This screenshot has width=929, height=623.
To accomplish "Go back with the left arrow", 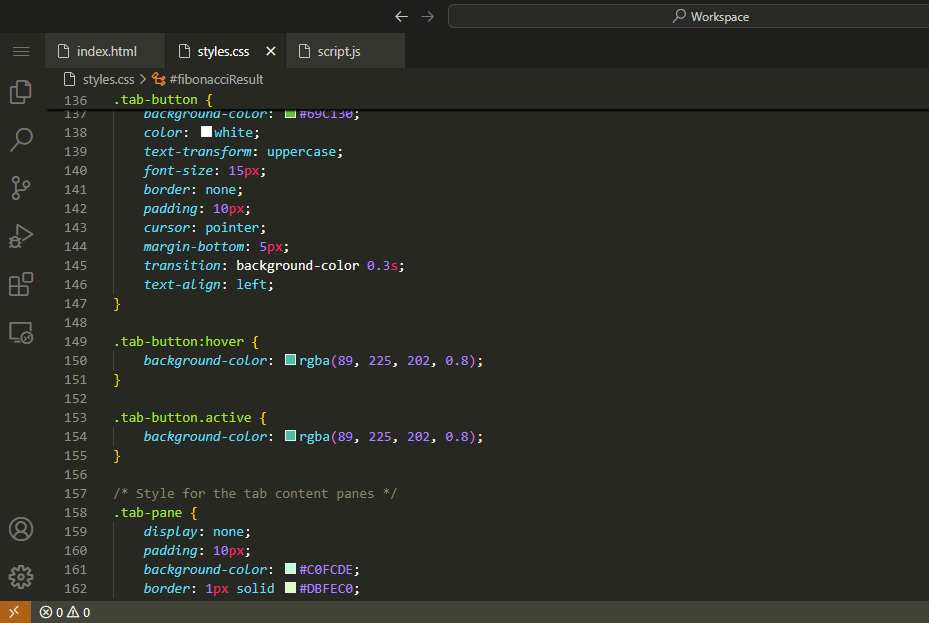I will 401,16.
